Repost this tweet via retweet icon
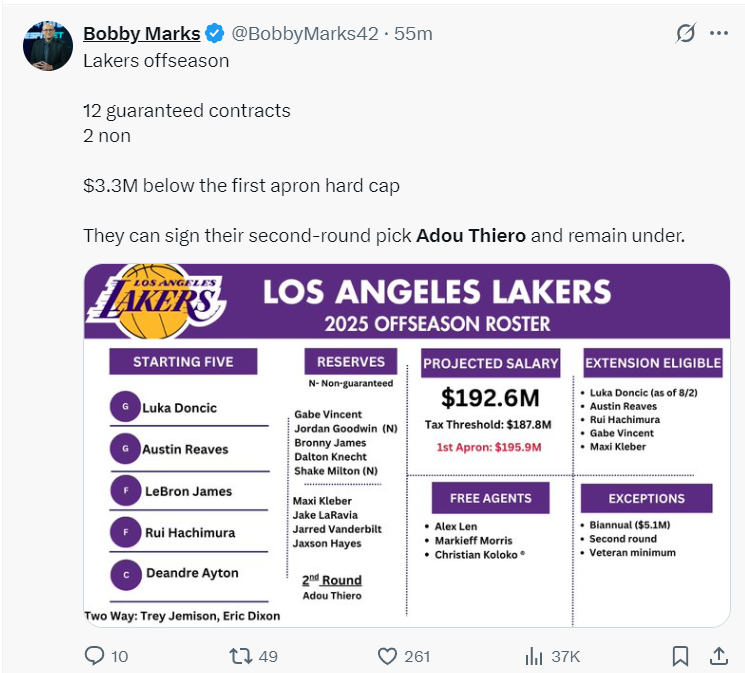Image resolution: width=745 pixels, height=673 pixels. click(x=241, y=656)
